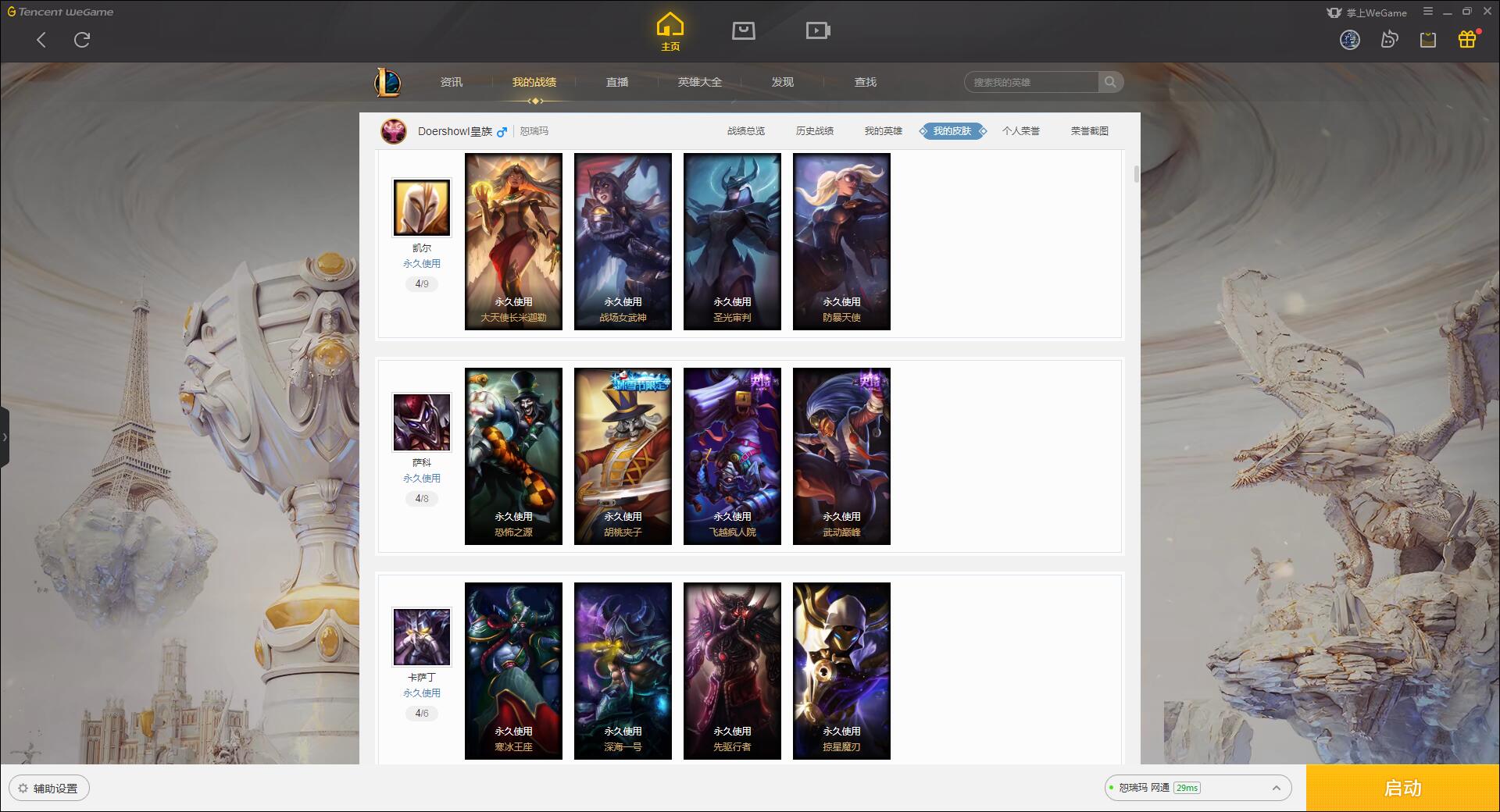Click the 29ms ping indicator
1500x812 pixels.
(1187, 788)
